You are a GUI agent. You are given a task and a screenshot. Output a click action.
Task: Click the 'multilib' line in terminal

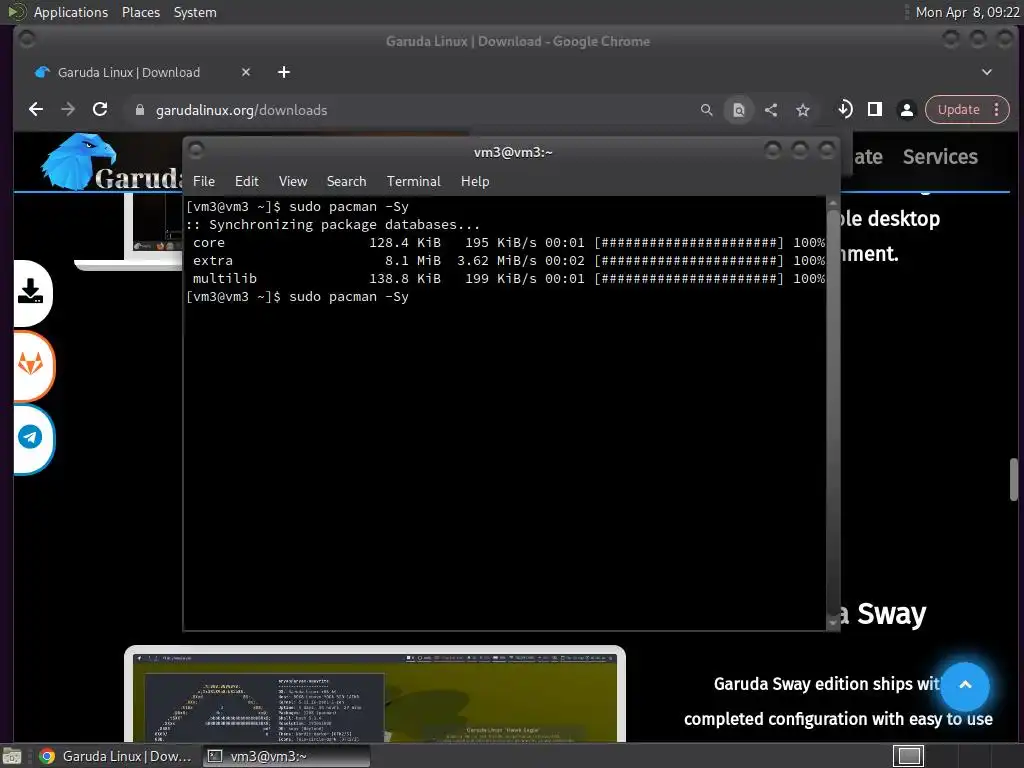pos(507,279)
